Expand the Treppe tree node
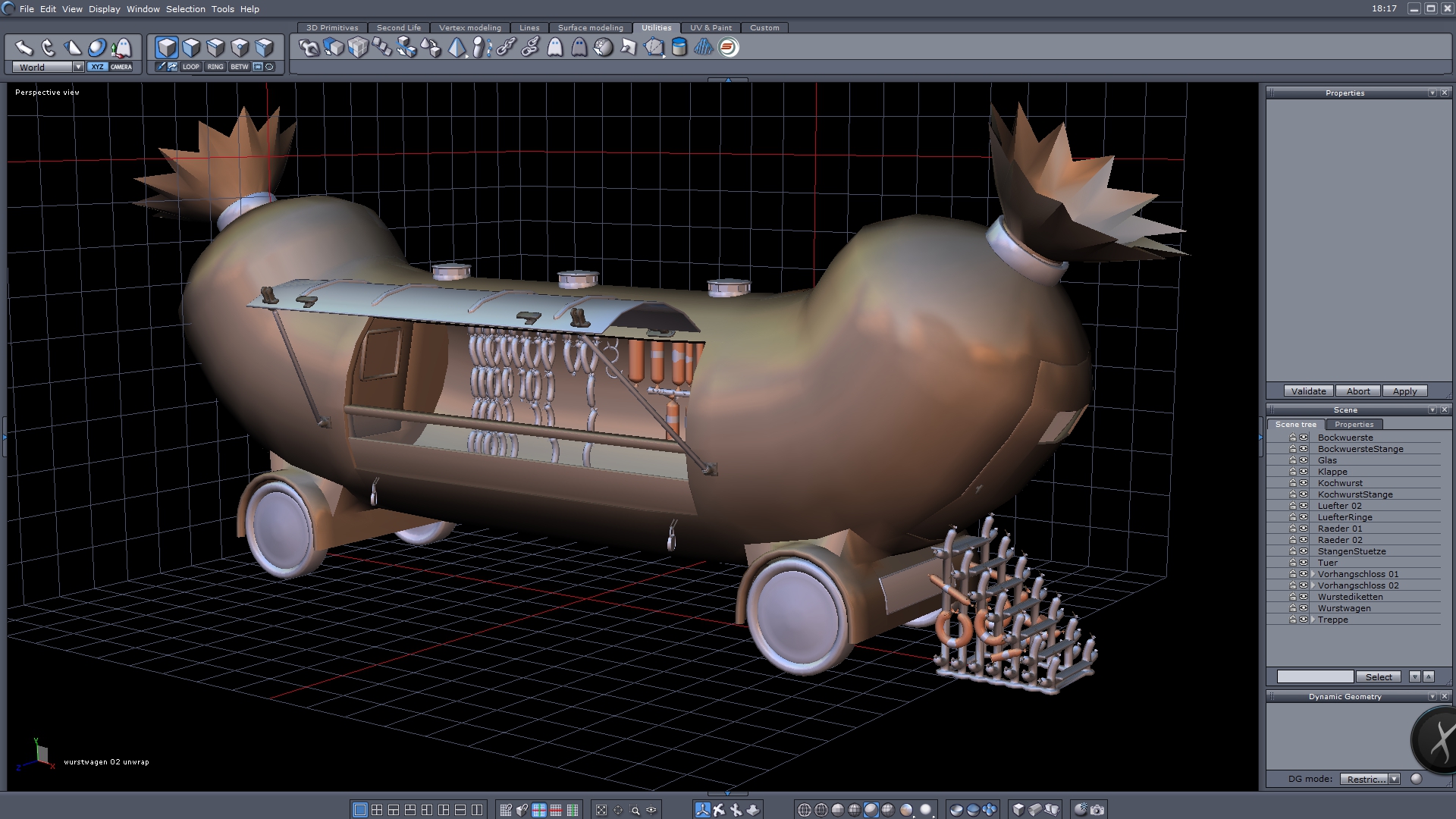1456x819 pixels. [1313, 620]
